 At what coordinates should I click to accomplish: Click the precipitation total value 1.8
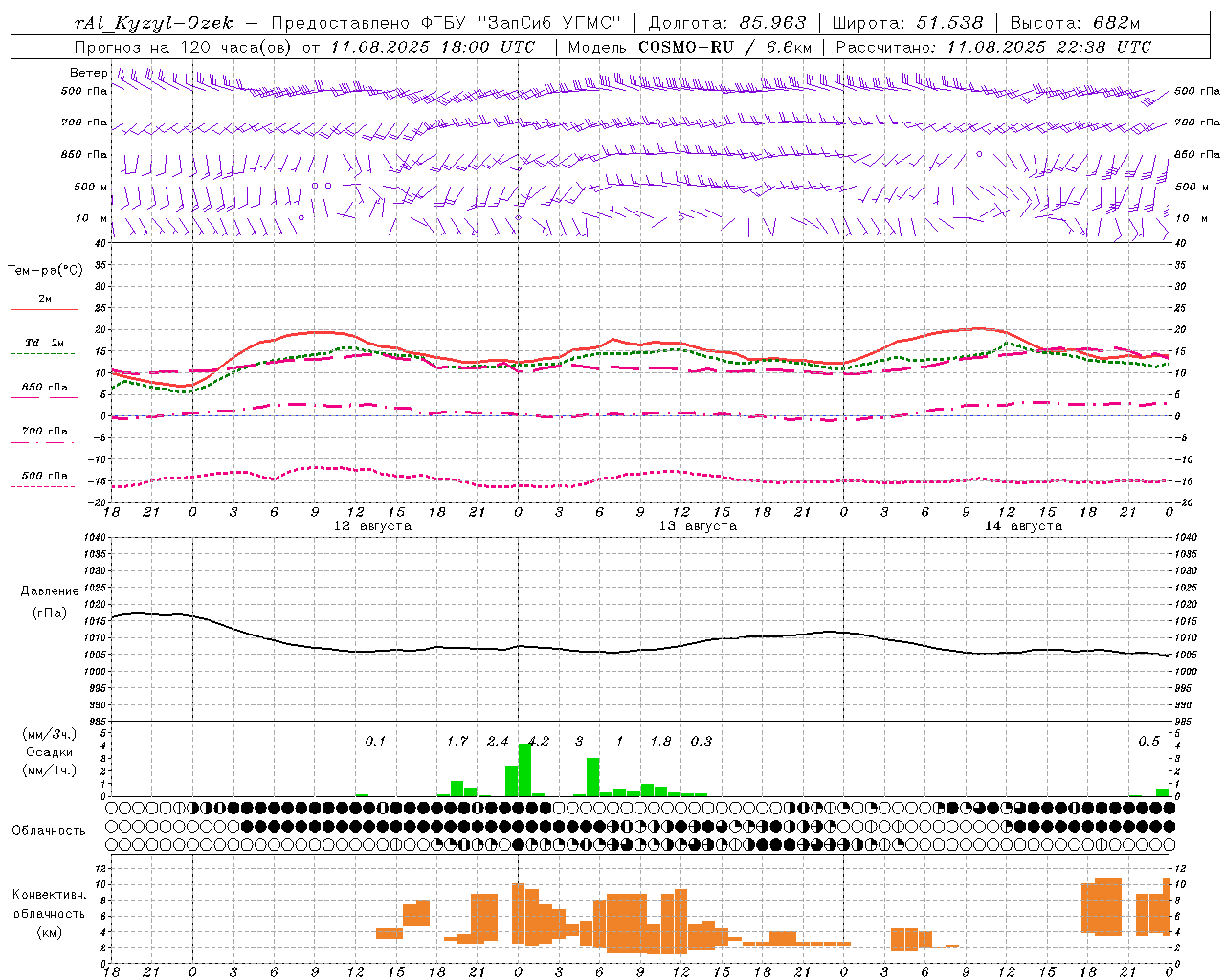click(x=660, y=741)
